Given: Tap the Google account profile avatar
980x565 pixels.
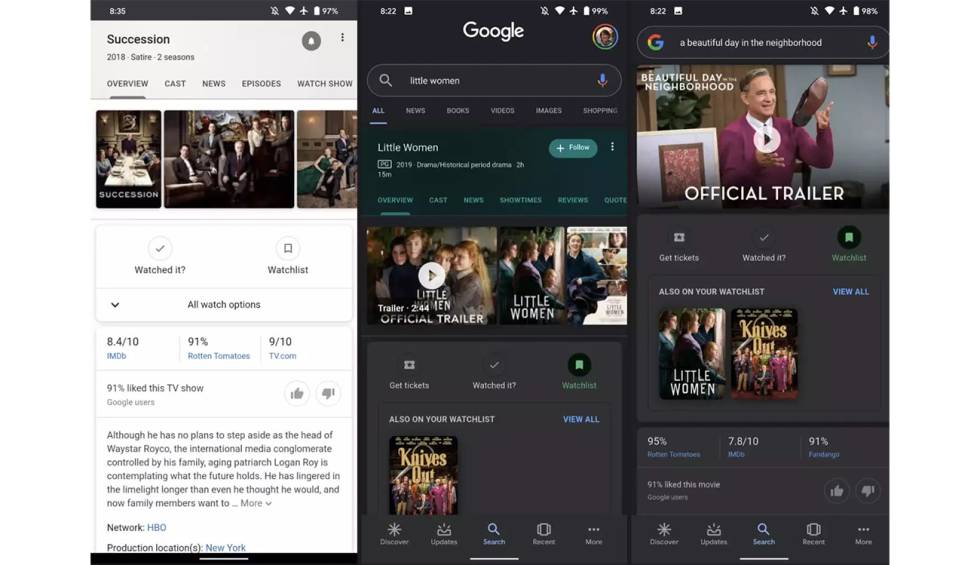Looking at the screenshot, I should (x=604, y=36).
